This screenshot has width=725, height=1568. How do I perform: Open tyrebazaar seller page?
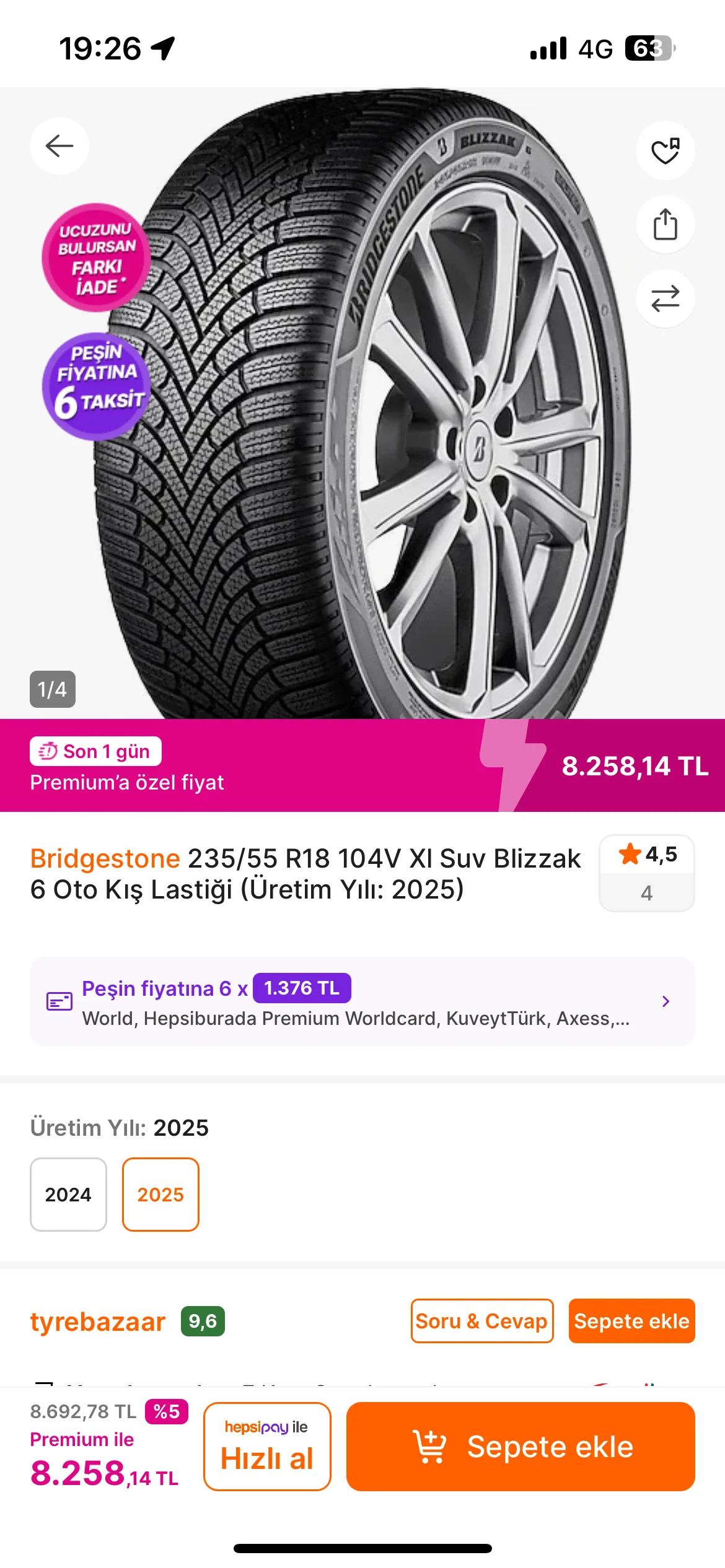98,1322
